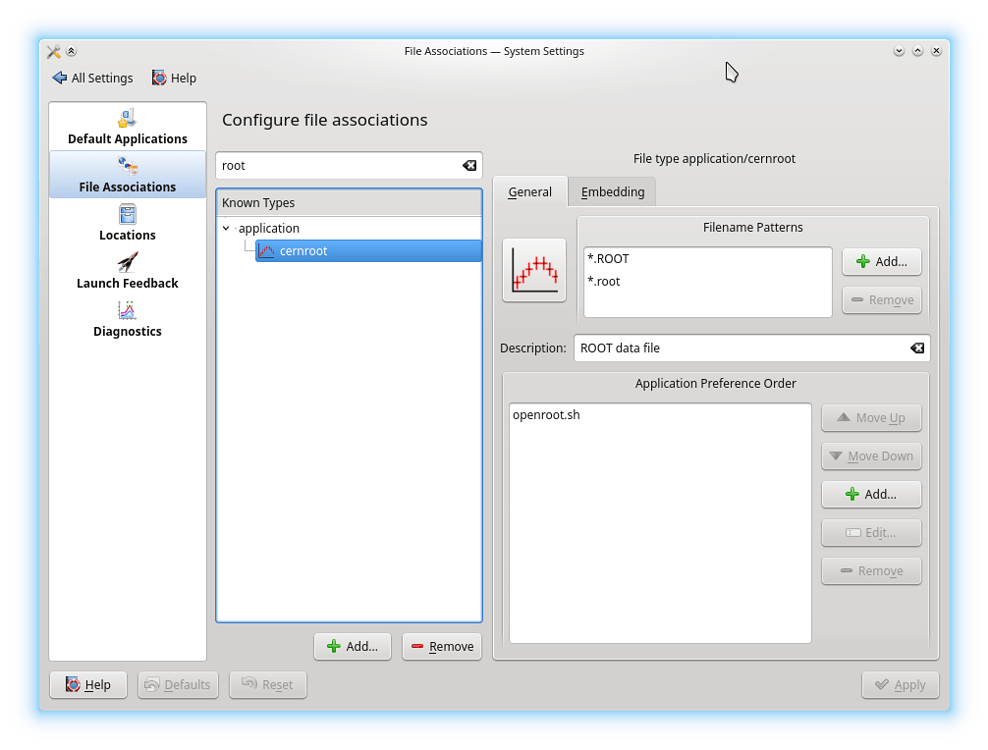Switch to the Embedding tab

[612, 192]
